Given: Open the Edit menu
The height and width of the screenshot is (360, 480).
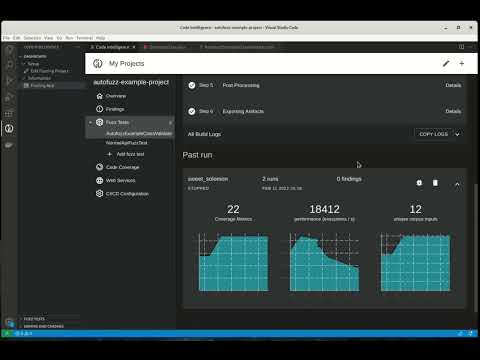Looking at the screenshot, I should 17,38.
